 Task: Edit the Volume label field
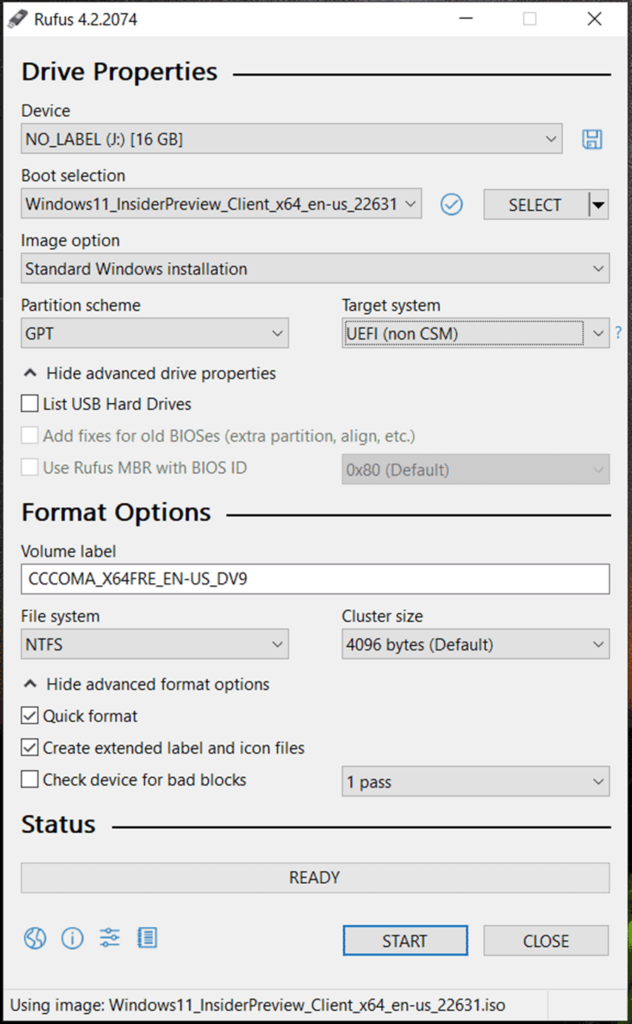tap(315, 579)
